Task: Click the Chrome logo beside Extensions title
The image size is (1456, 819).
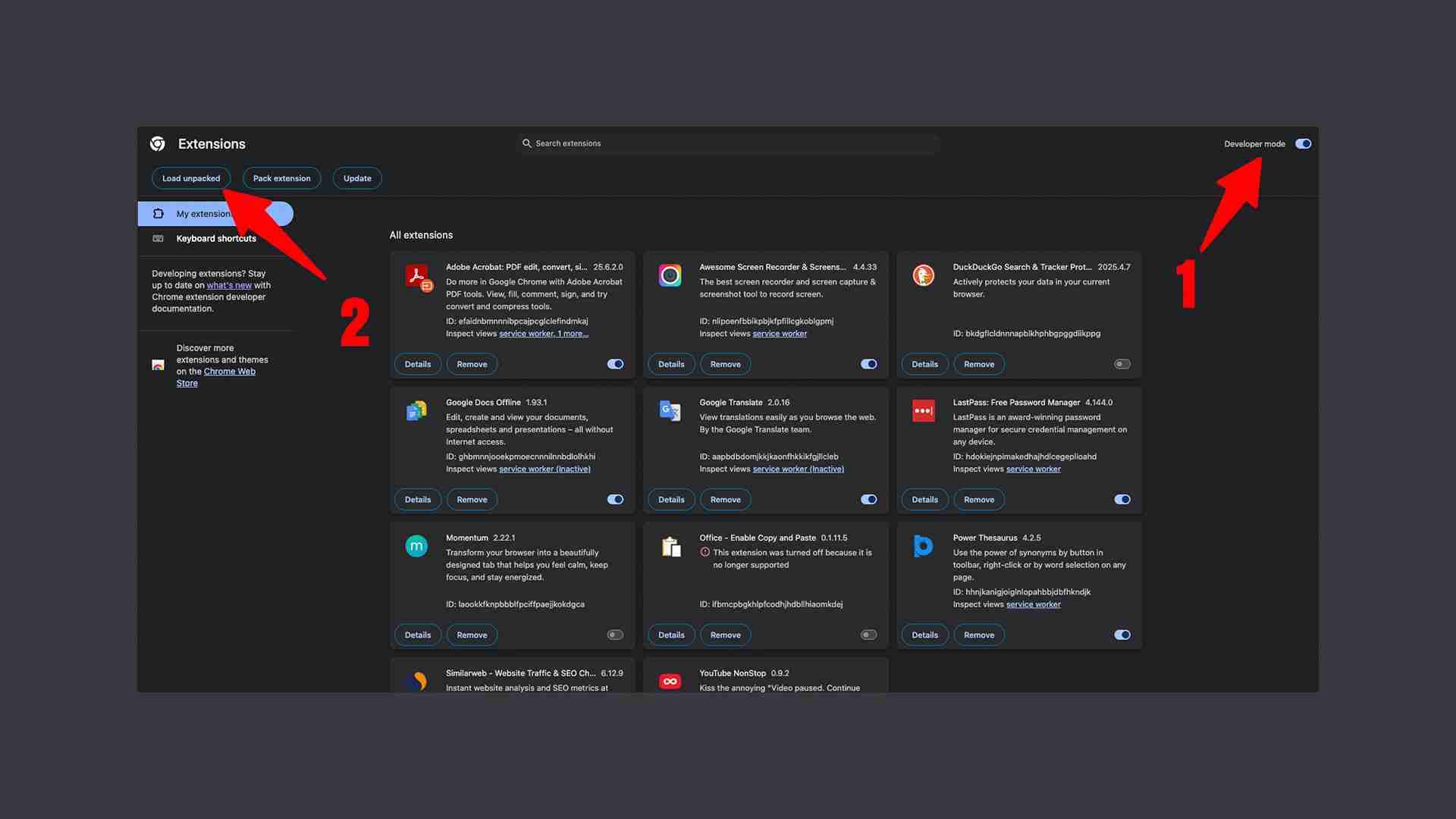Action: (158, 144)
